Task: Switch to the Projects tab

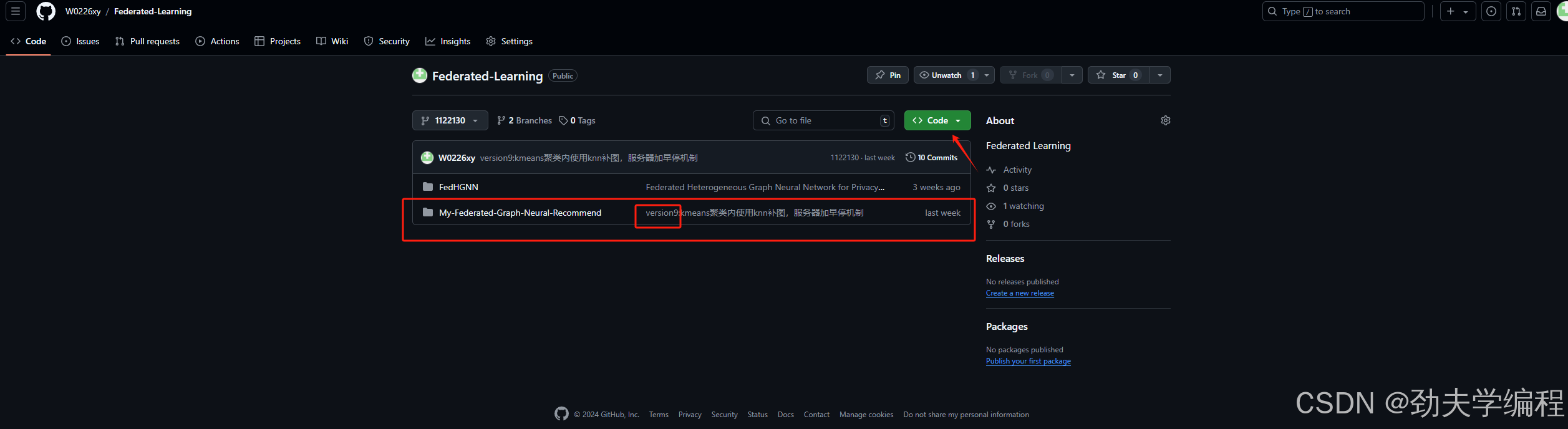Action: tap(278, 41)
